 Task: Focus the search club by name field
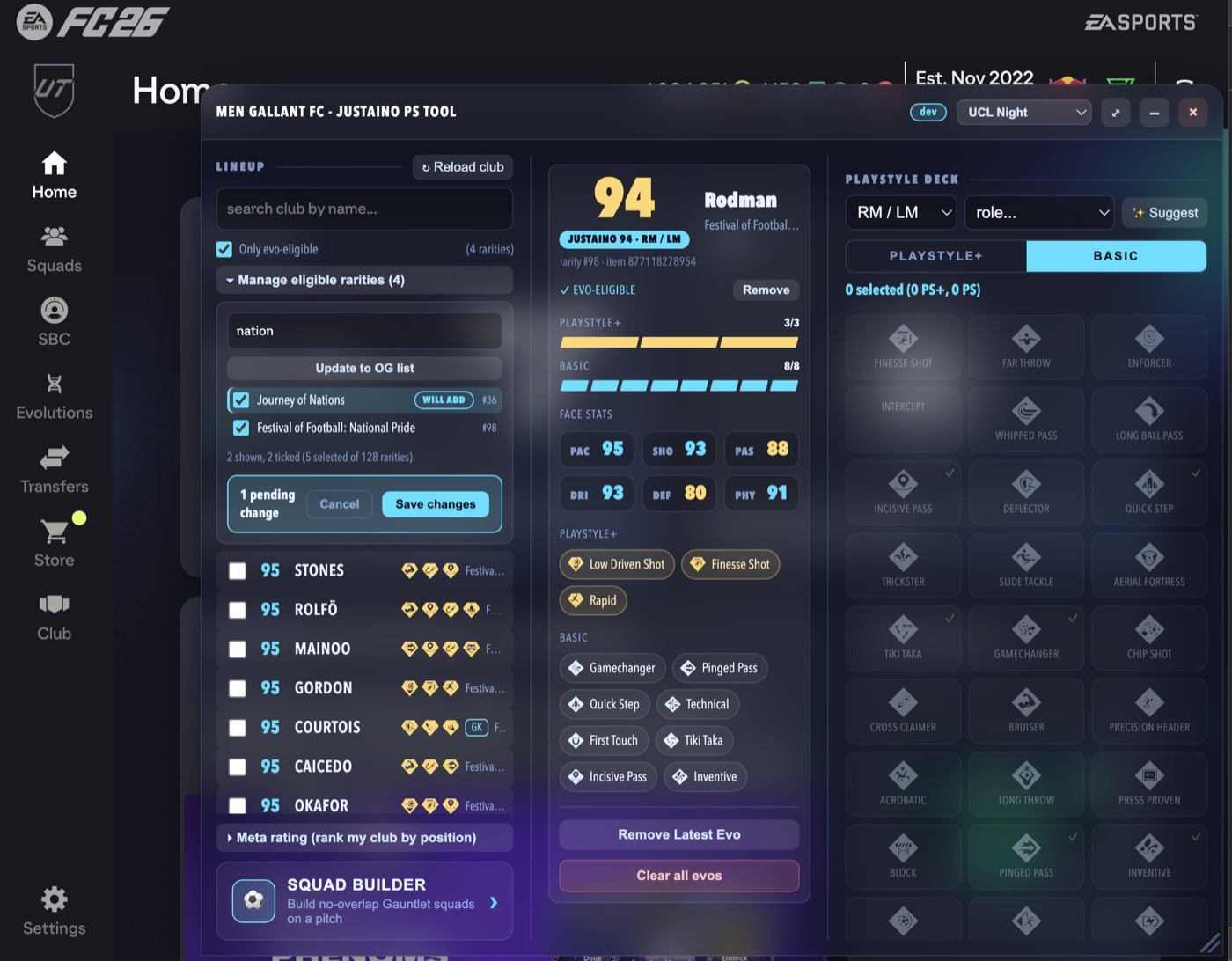coord(364,209)
